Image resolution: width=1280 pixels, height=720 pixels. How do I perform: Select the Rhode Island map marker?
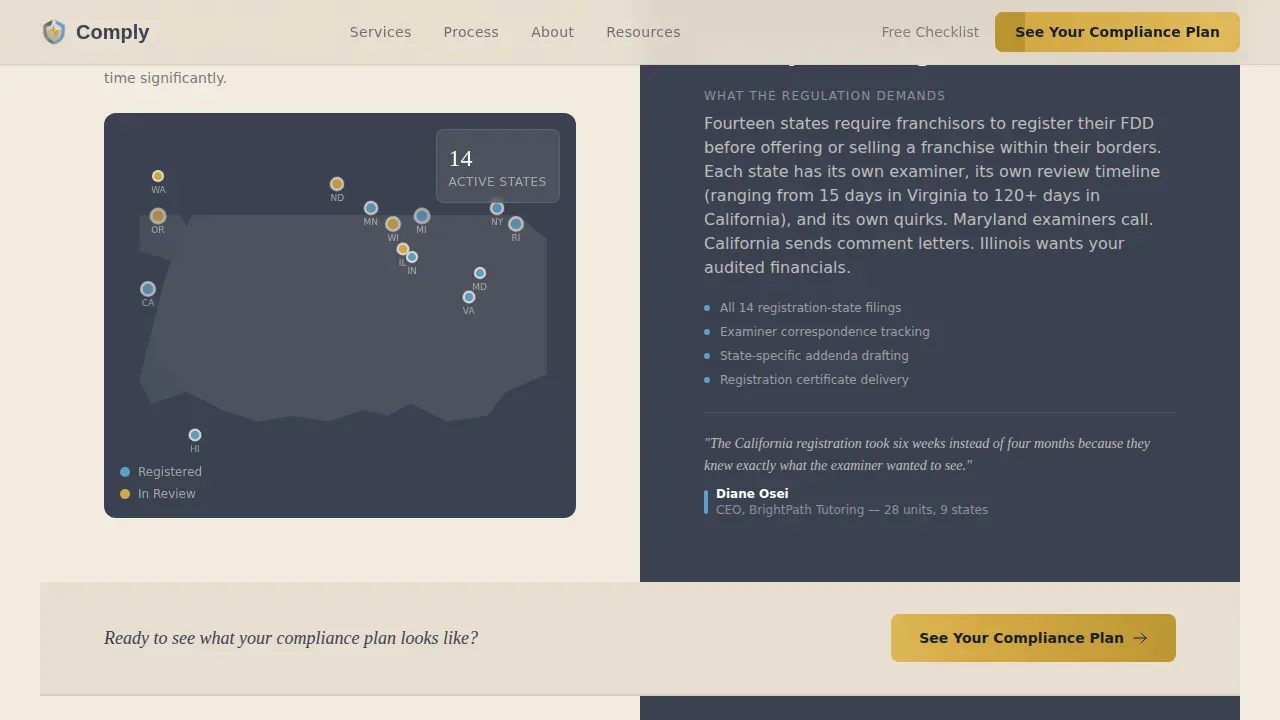[x=516, y=224]
